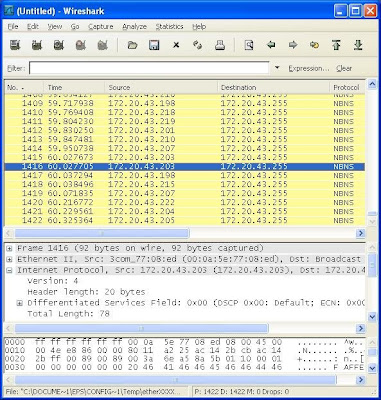Select packet 1422 from 172.20.43.205
Image resolution: width=381 pixels, height=400 pixels.
pos(185,220)
